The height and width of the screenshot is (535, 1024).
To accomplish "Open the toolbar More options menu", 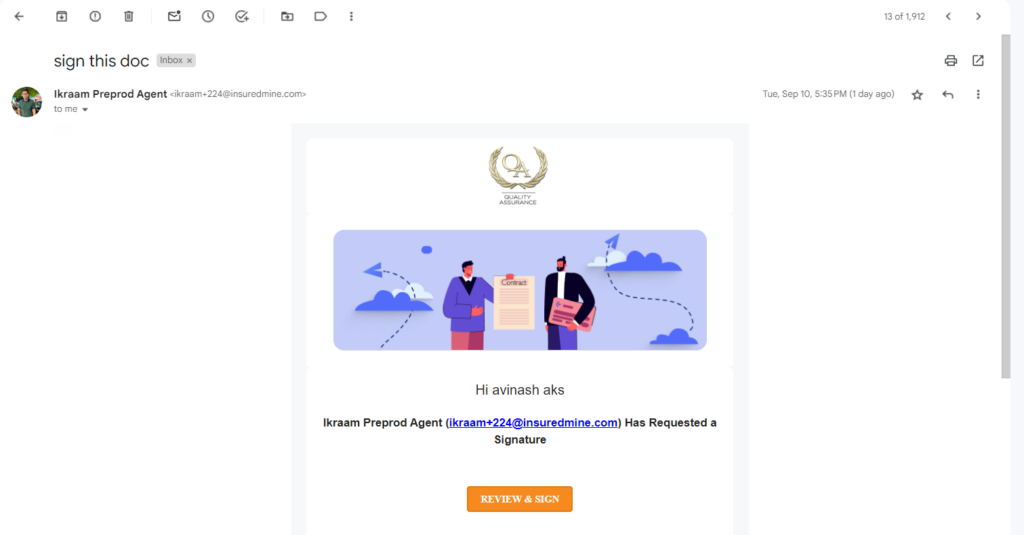I will [351, 16].
